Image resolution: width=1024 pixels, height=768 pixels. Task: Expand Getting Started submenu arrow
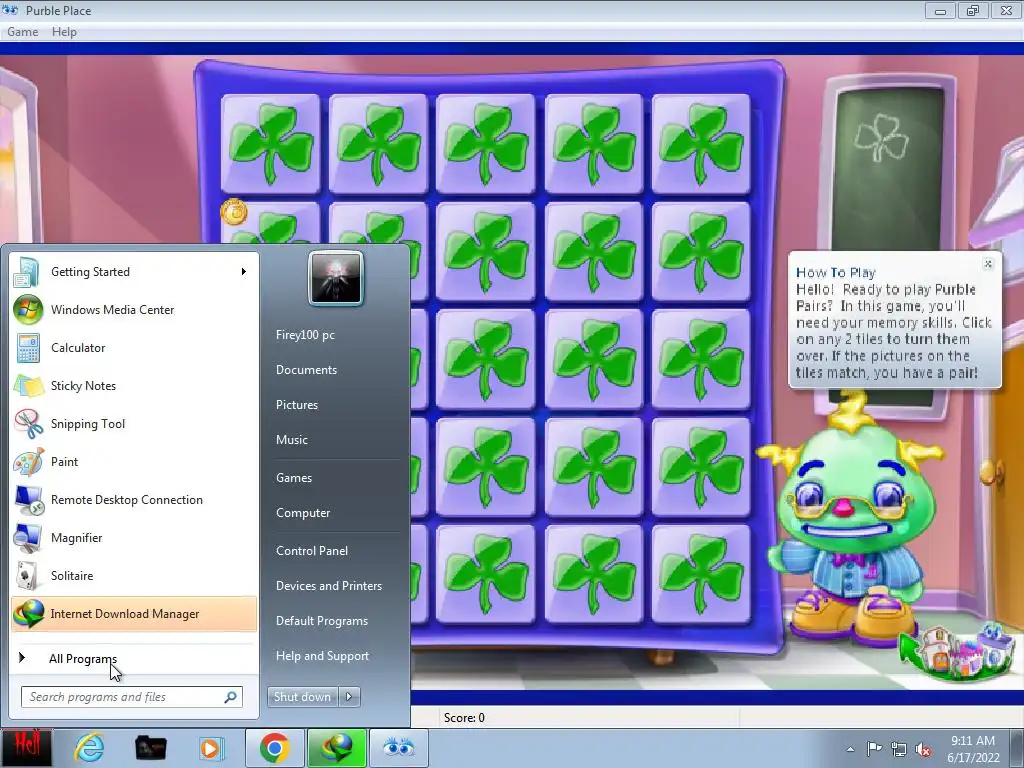tap(244, 272)
